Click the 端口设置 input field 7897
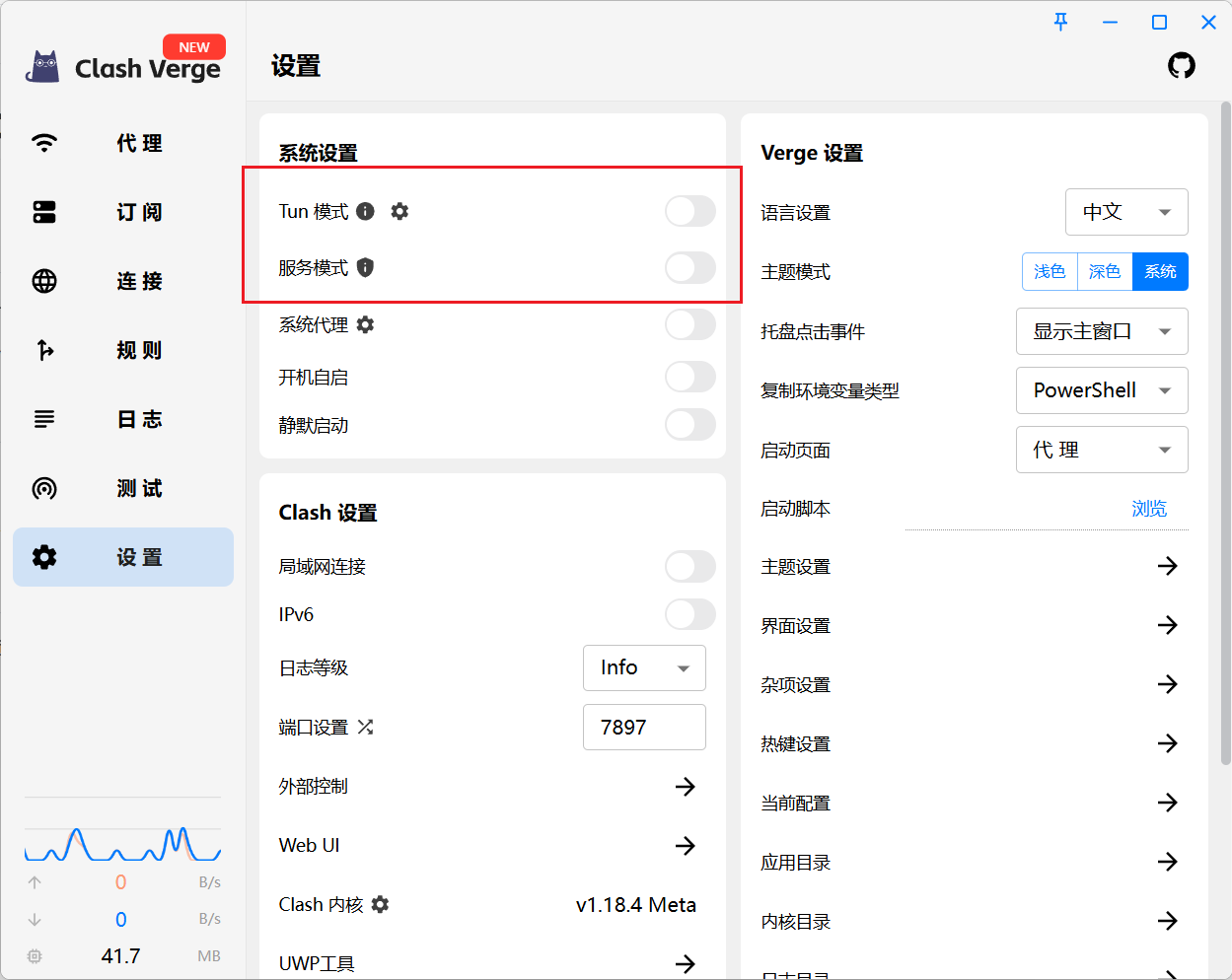Viewport: 1232px width, 980px height. [x=643, y=727]
